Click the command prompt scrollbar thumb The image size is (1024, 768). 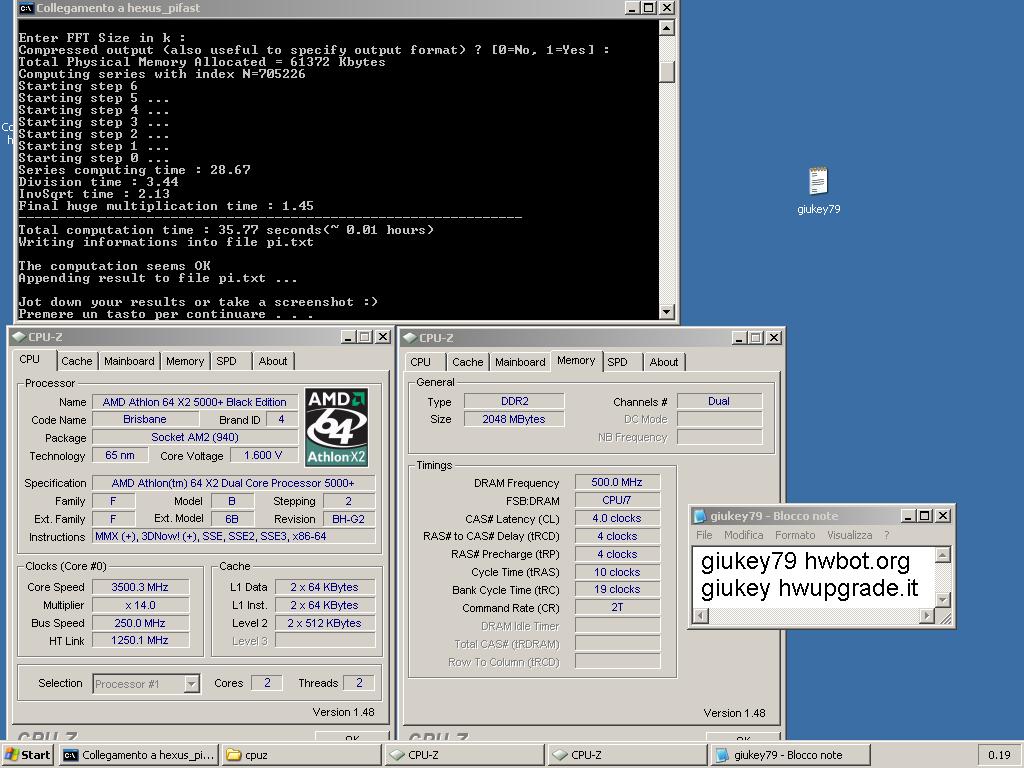666,72
